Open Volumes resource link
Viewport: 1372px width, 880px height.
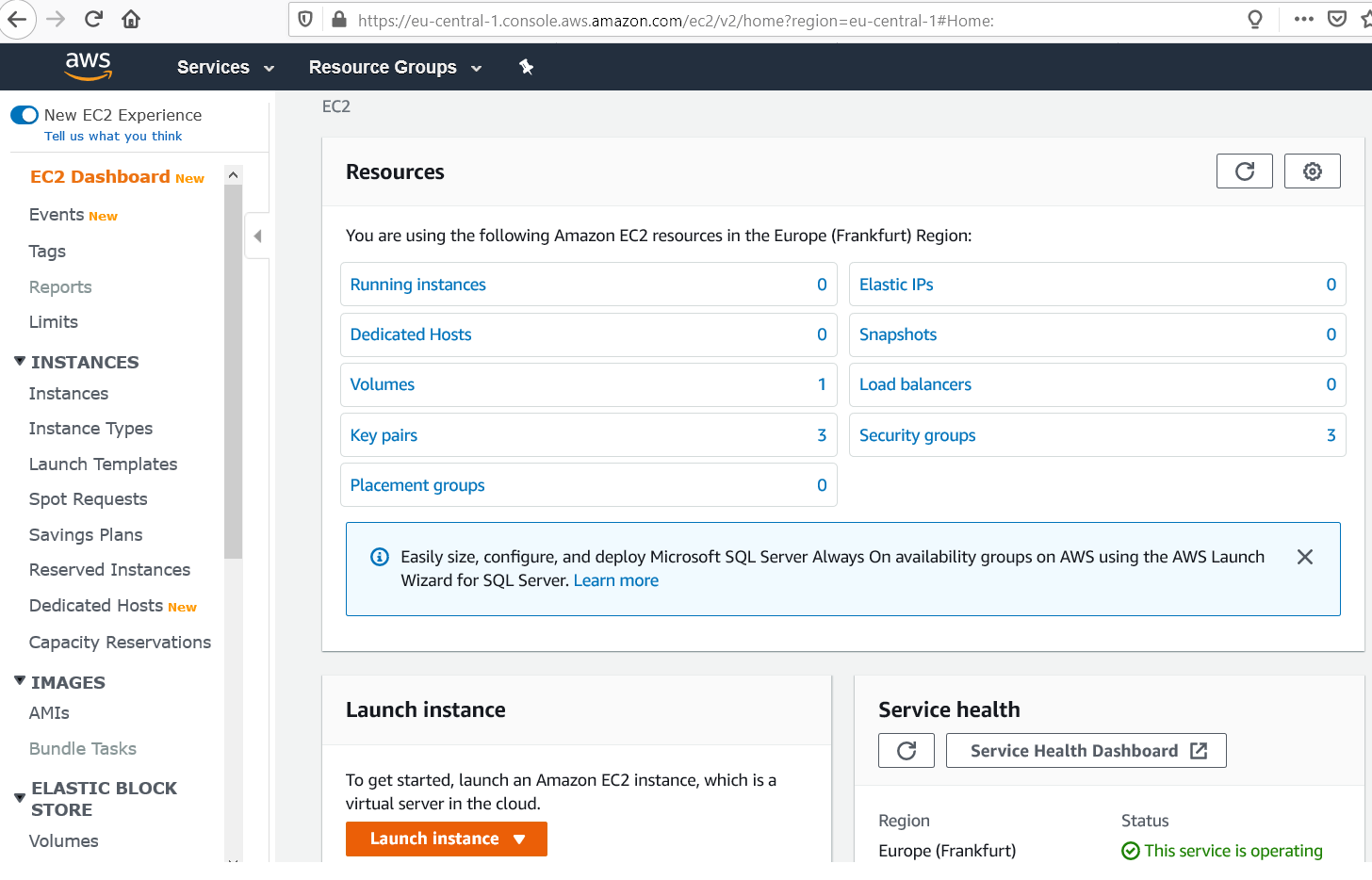383,384
